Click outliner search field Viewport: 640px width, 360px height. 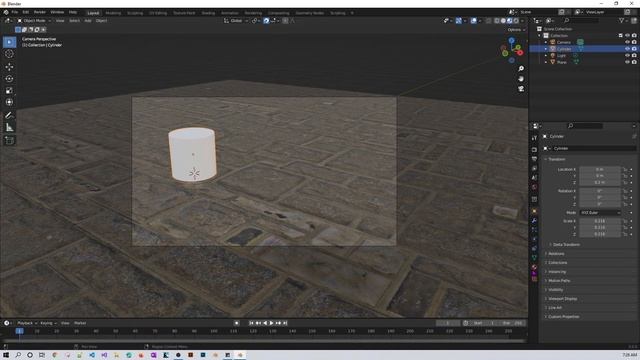tap(581, 20)
